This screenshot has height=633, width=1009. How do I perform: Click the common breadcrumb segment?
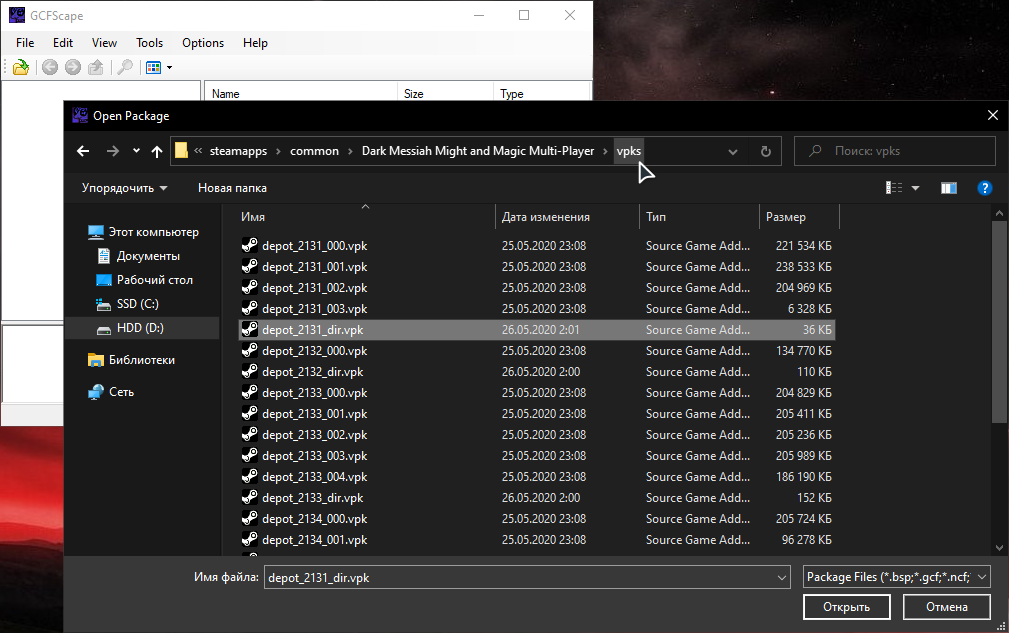pyautogui.click(x=314, y=151)
